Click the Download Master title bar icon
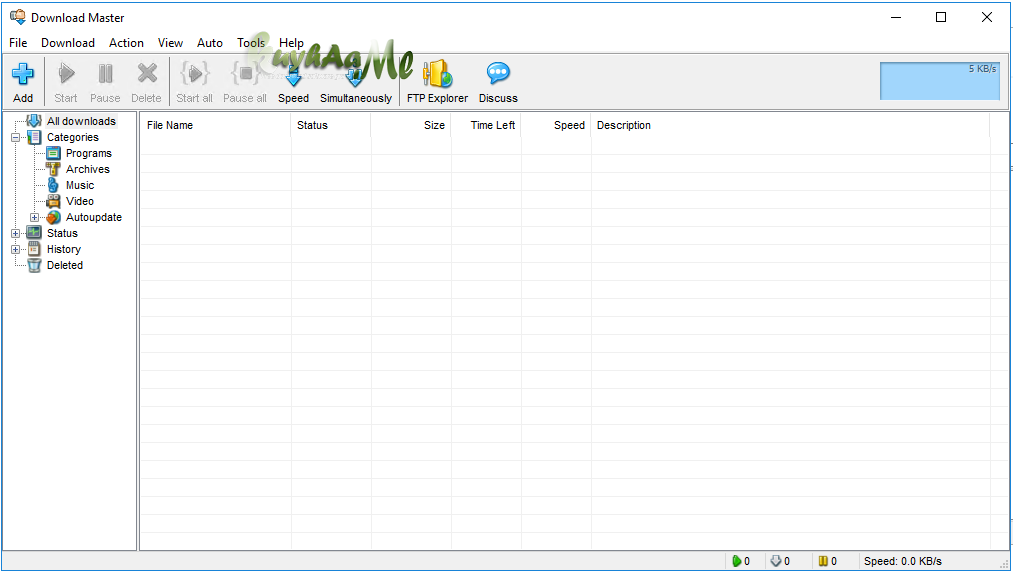The image size is (1013, 573). (17, 17)
